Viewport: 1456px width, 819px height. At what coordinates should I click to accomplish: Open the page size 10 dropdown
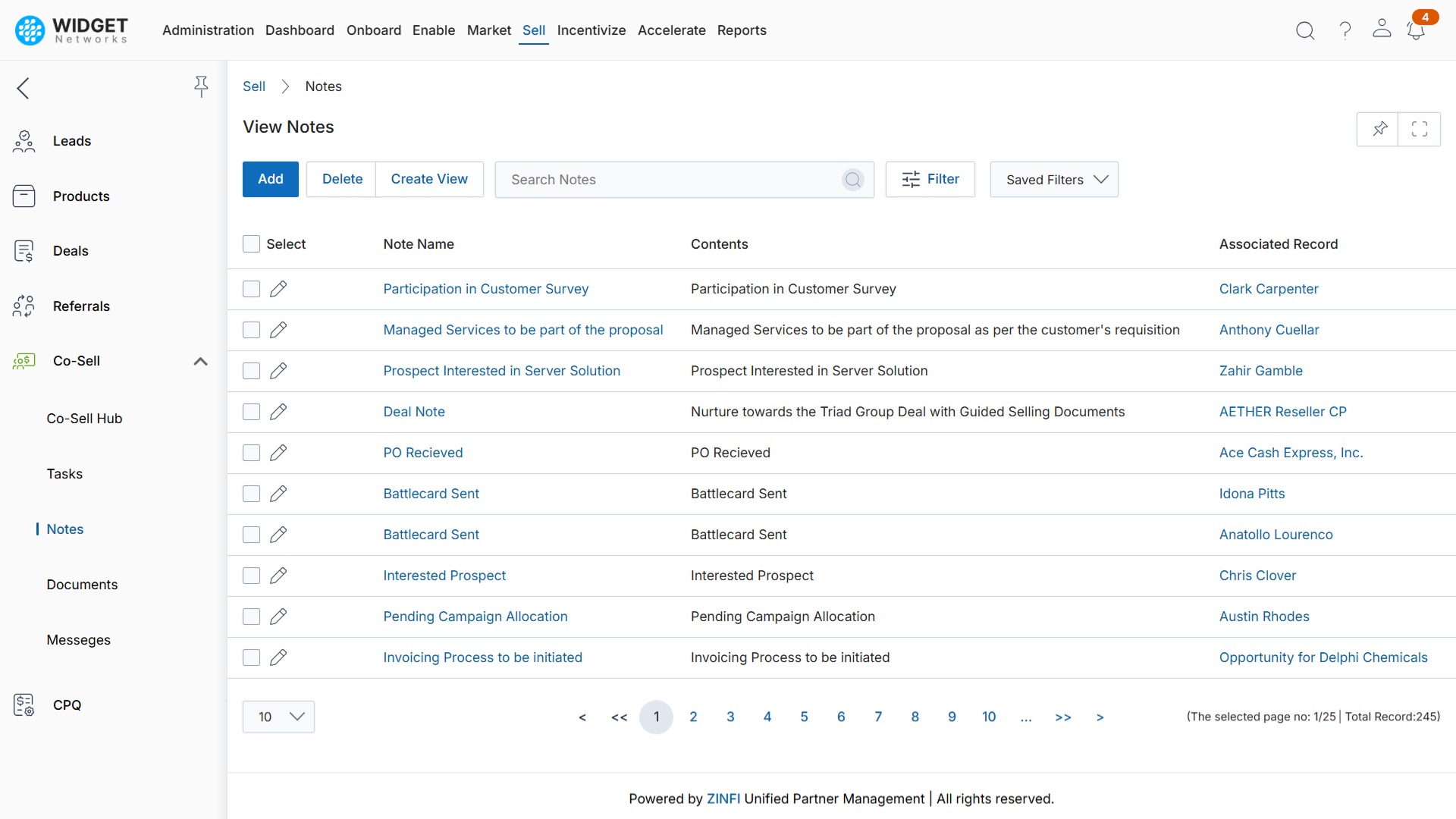pyautogui.click(x=278, y=717)
